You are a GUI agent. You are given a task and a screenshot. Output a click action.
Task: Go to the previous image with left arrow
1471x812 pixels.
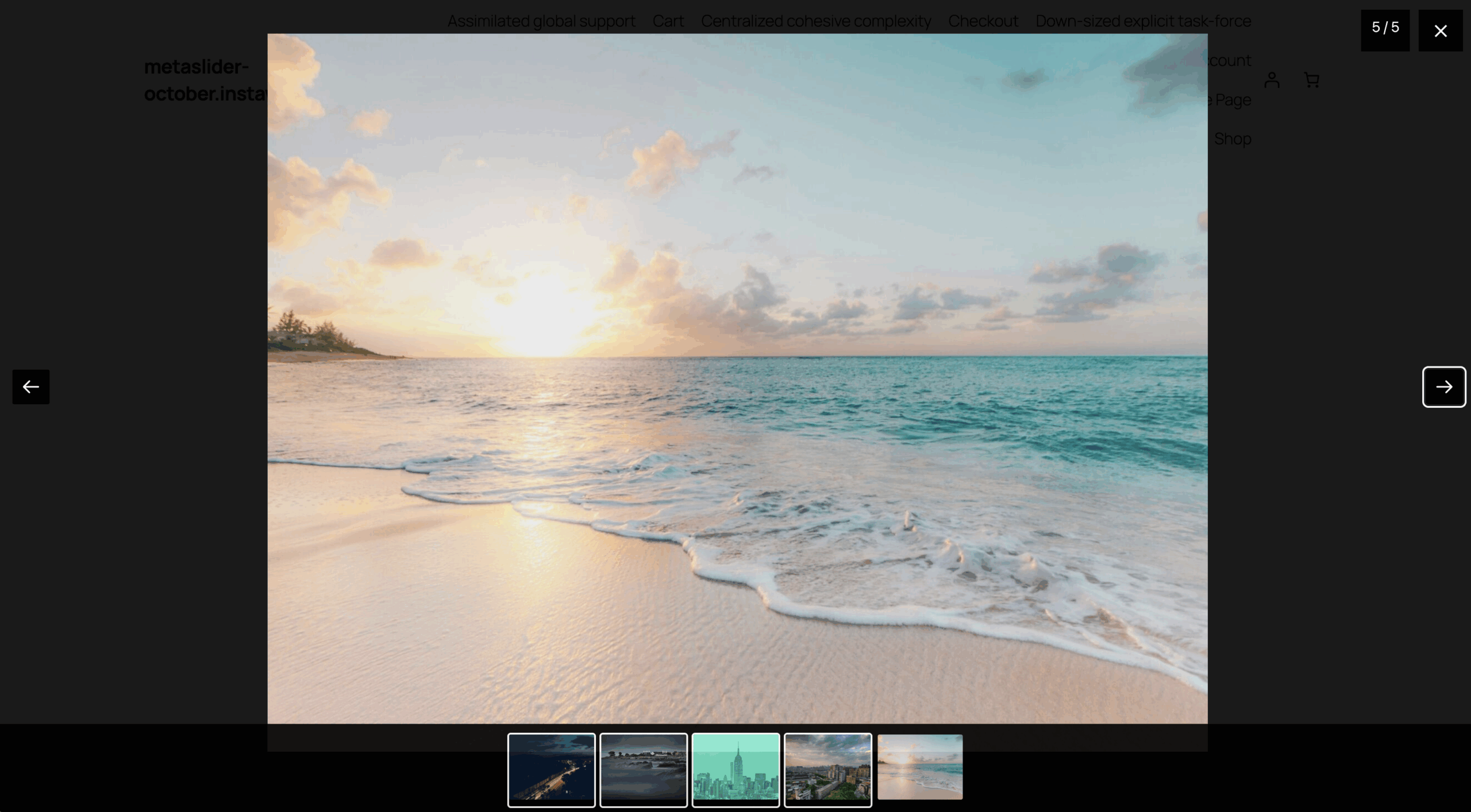pos(31,386)
